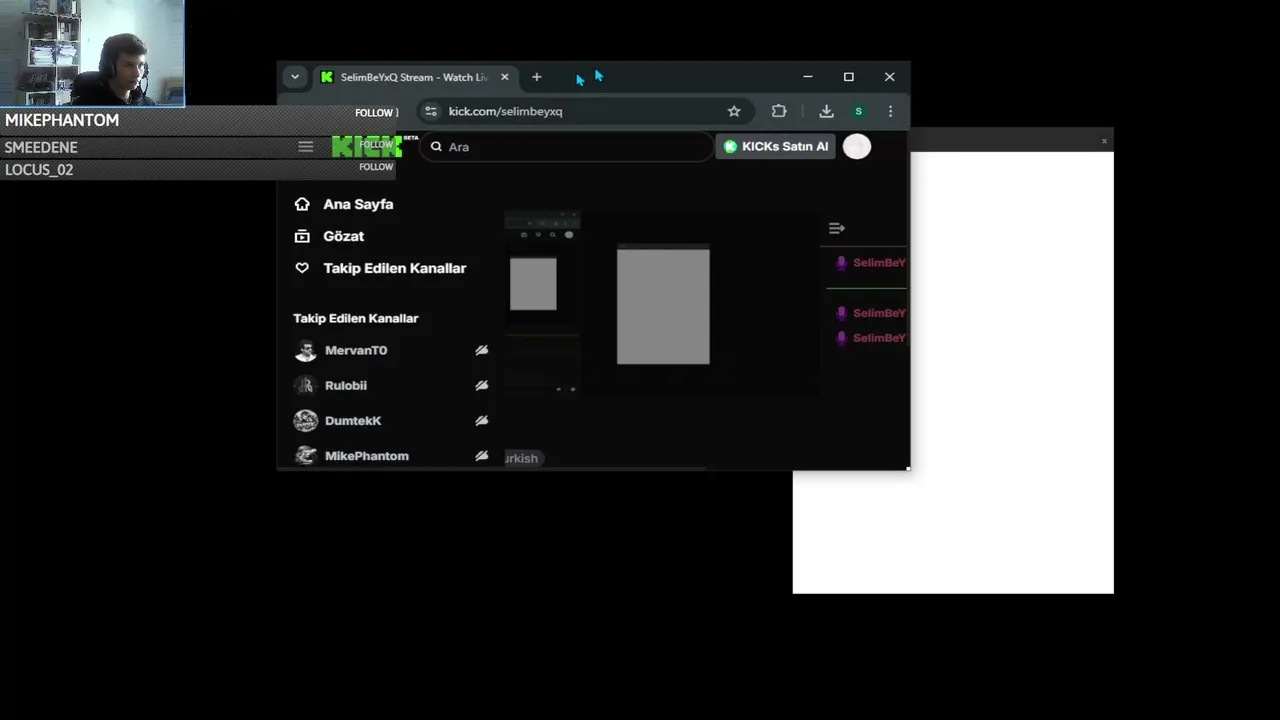Select the SelimBeYxQ Stream browser tab
This screenshot has height=720, width=1280.
click(414, 77)
